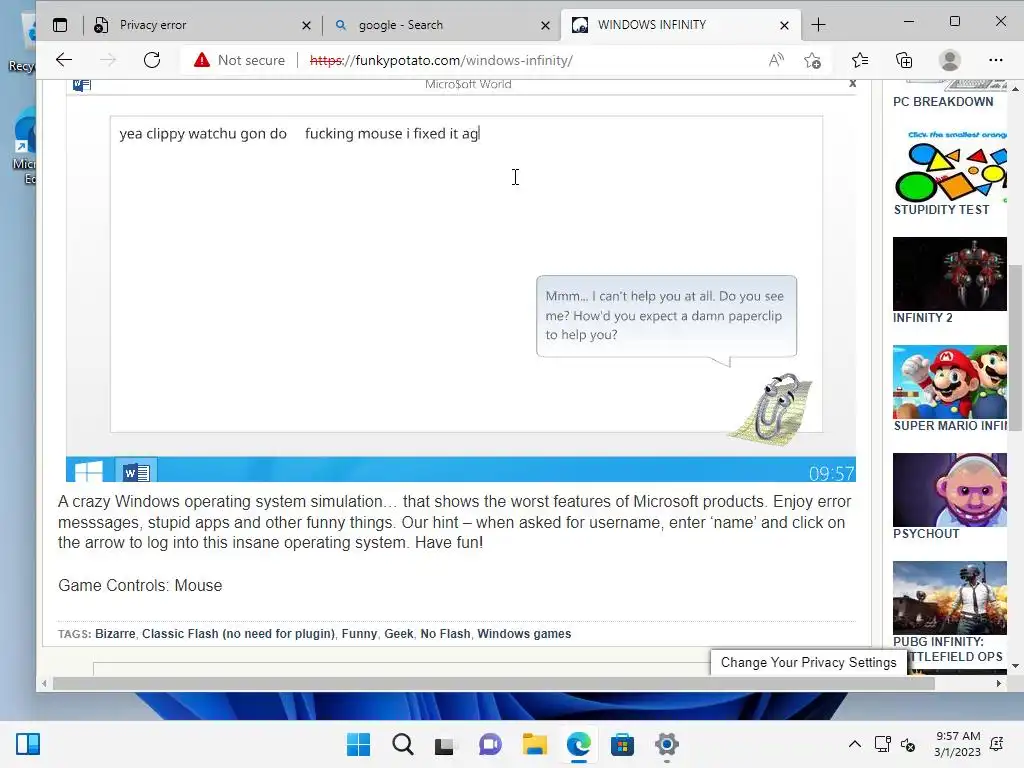Close the google - Search tab
1024x768 pixels.
point(545,25)
